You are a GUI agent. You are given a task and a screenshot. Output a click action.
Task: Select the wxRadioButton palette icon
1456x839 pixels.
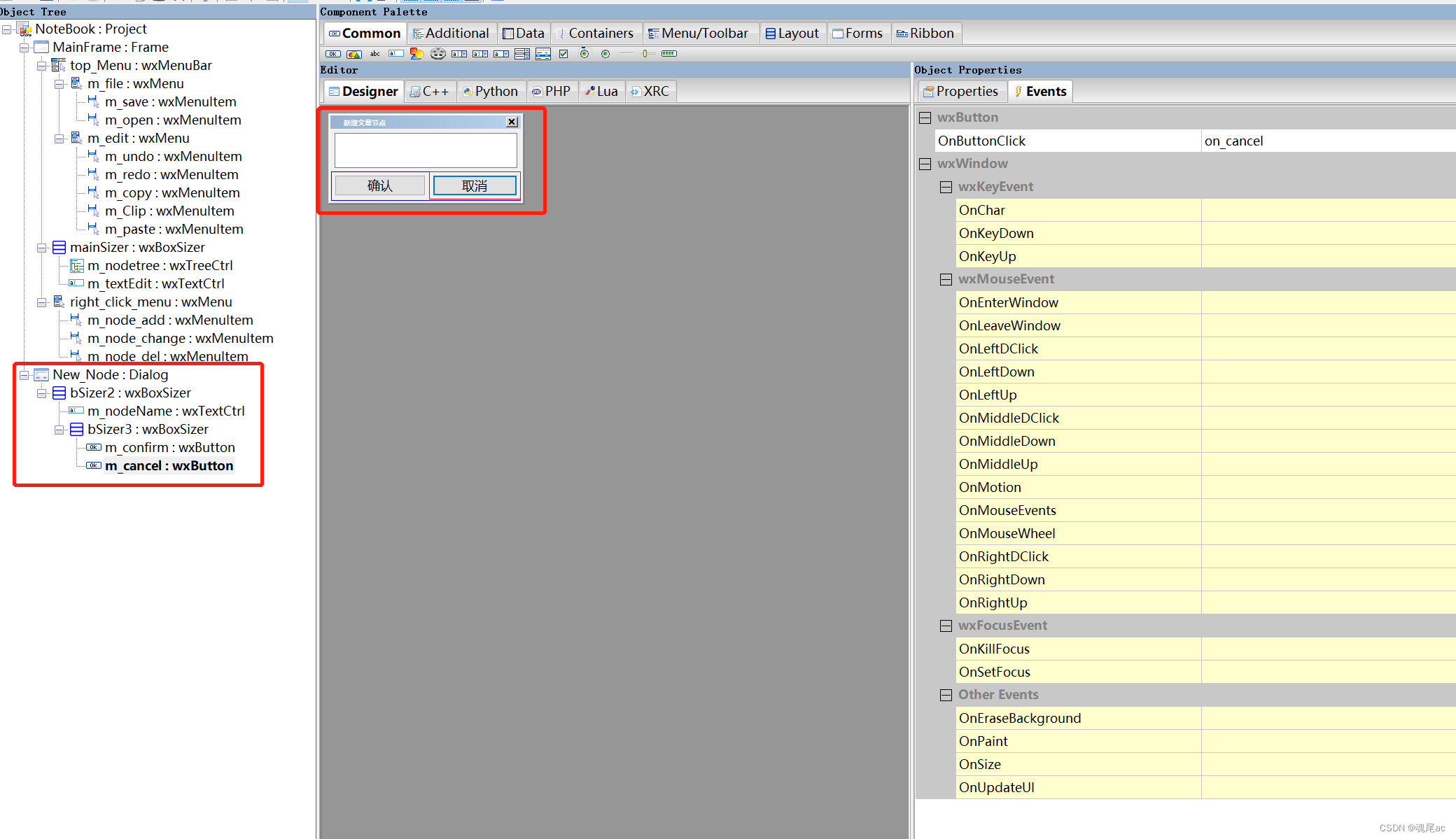(605, 54)
